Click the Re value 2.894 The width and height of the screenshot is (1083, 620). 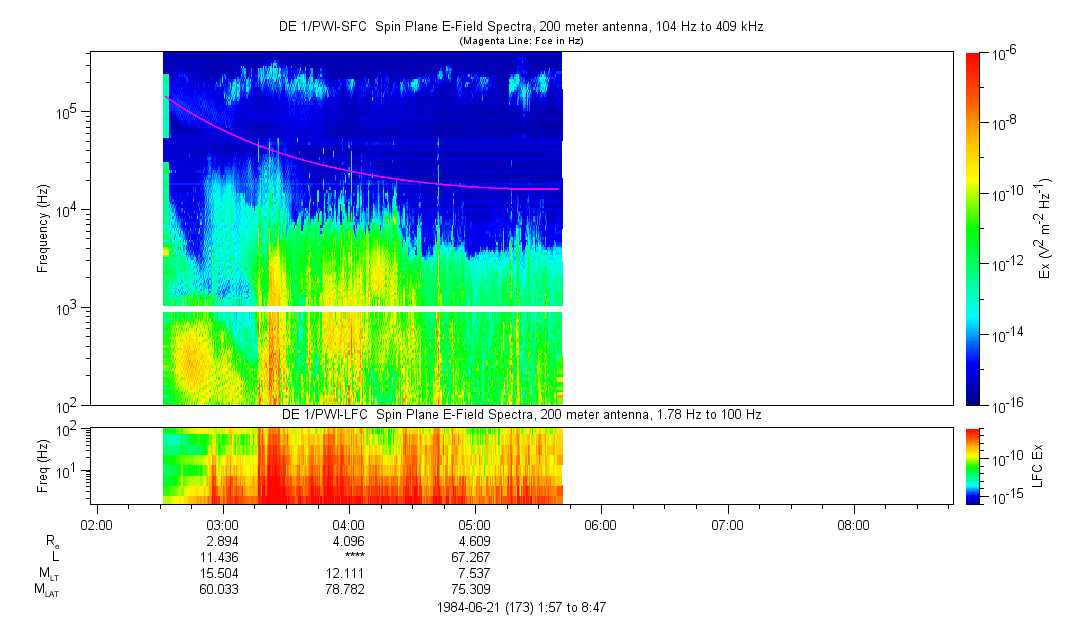(x=221, y=540)
